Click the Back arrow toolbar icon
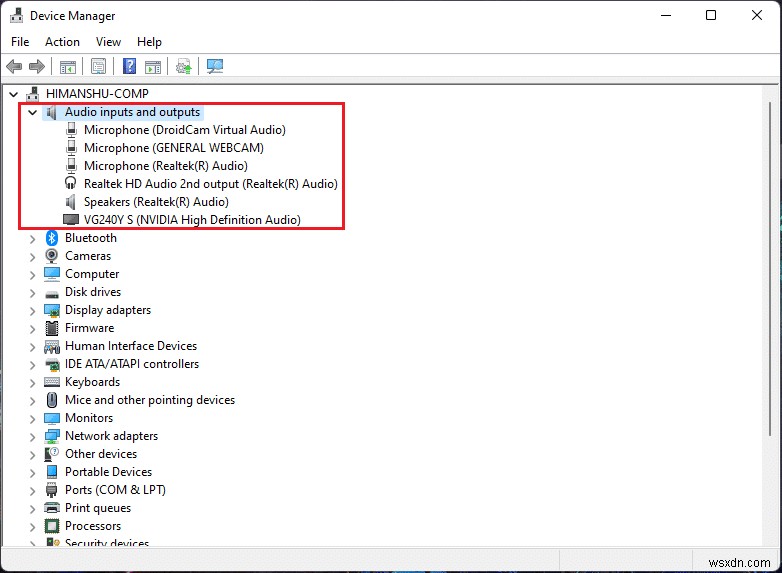This screenshot has height=573, width=782. point(14,66)
